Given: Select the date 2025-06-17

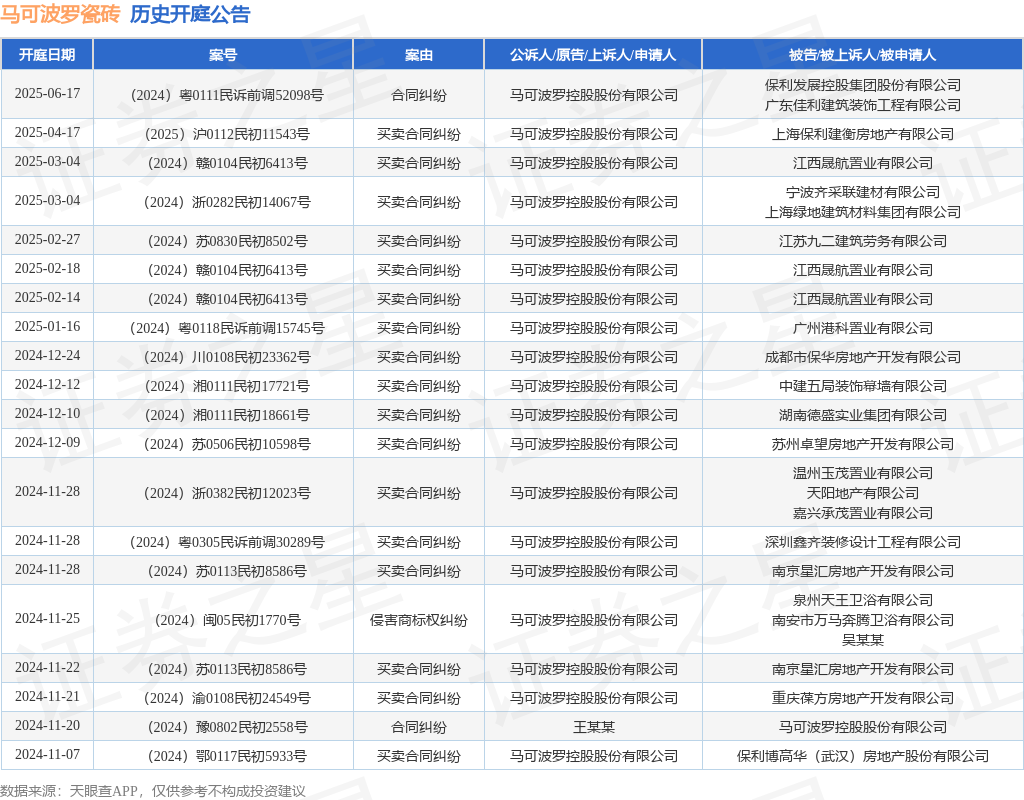Looking at the screenshot, I should (x=48, y=93).
